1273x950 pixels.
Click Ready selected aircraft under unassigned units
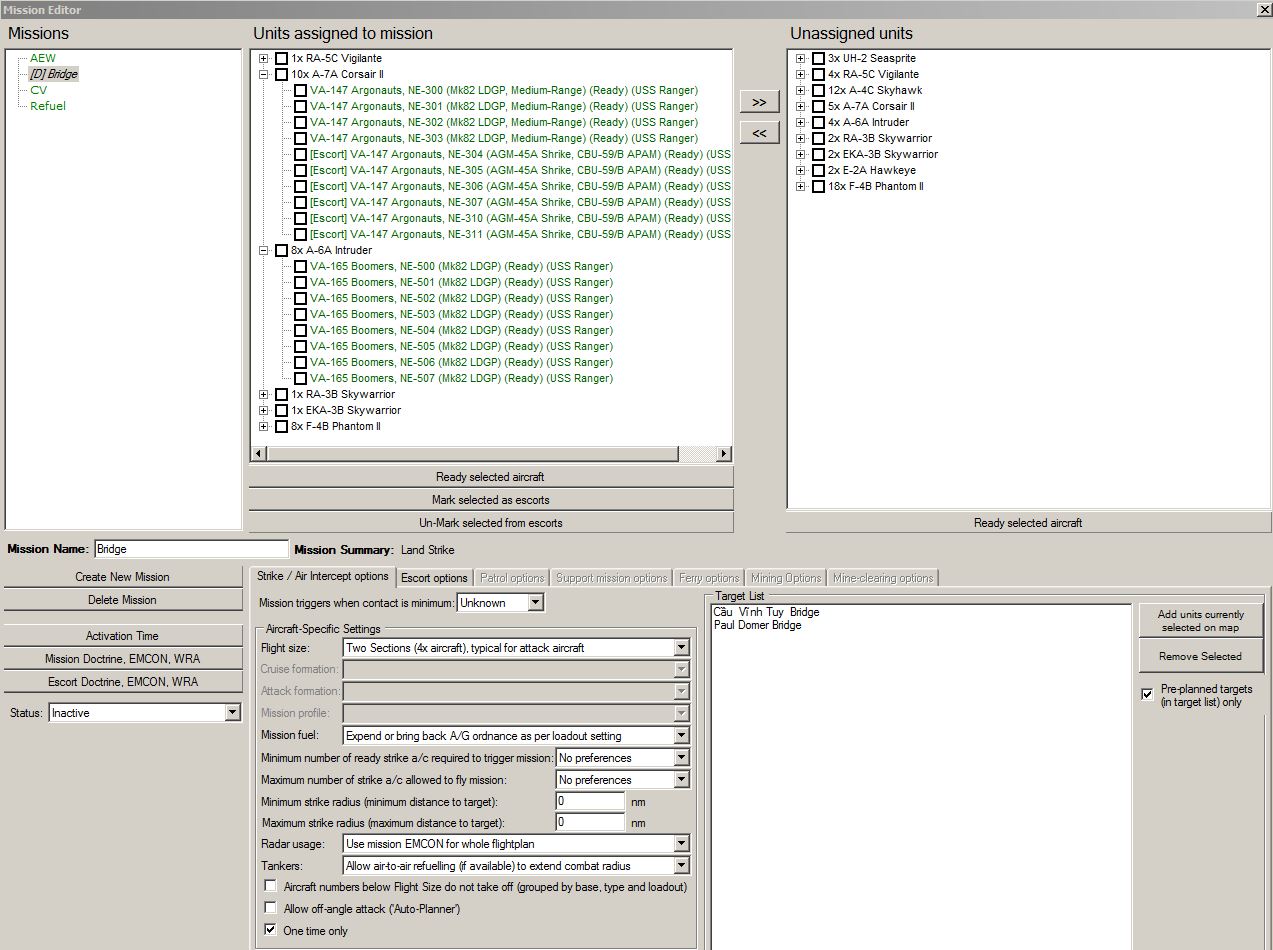pyautogui.click(x=1028, y=523)
